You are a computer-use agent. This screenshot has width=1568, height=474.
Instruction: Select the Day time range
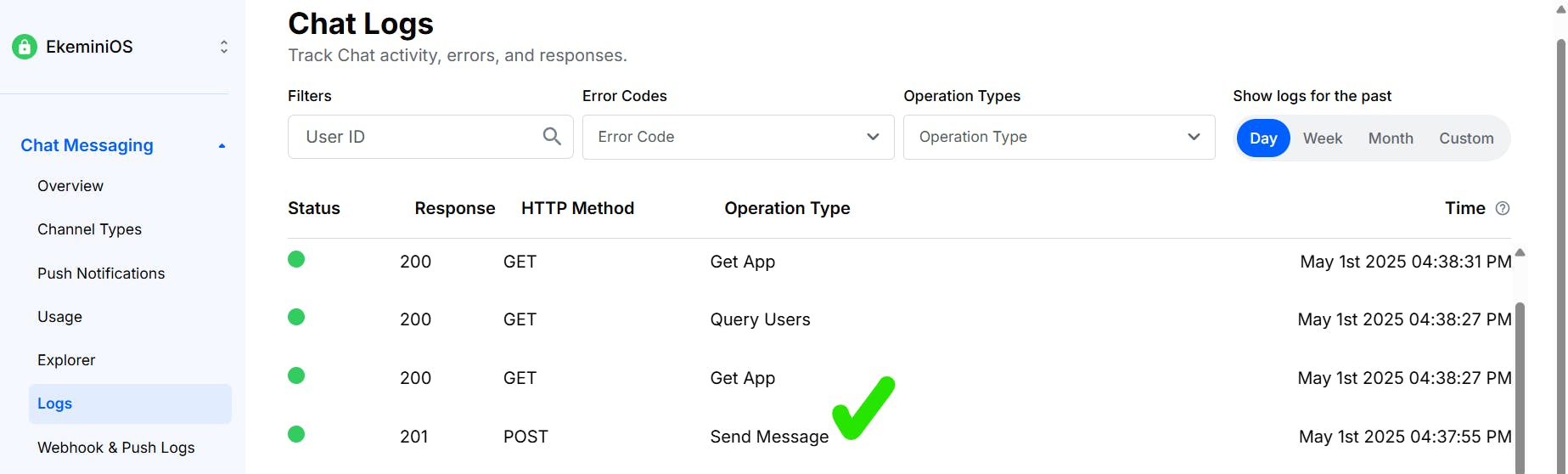(1263, 138)
